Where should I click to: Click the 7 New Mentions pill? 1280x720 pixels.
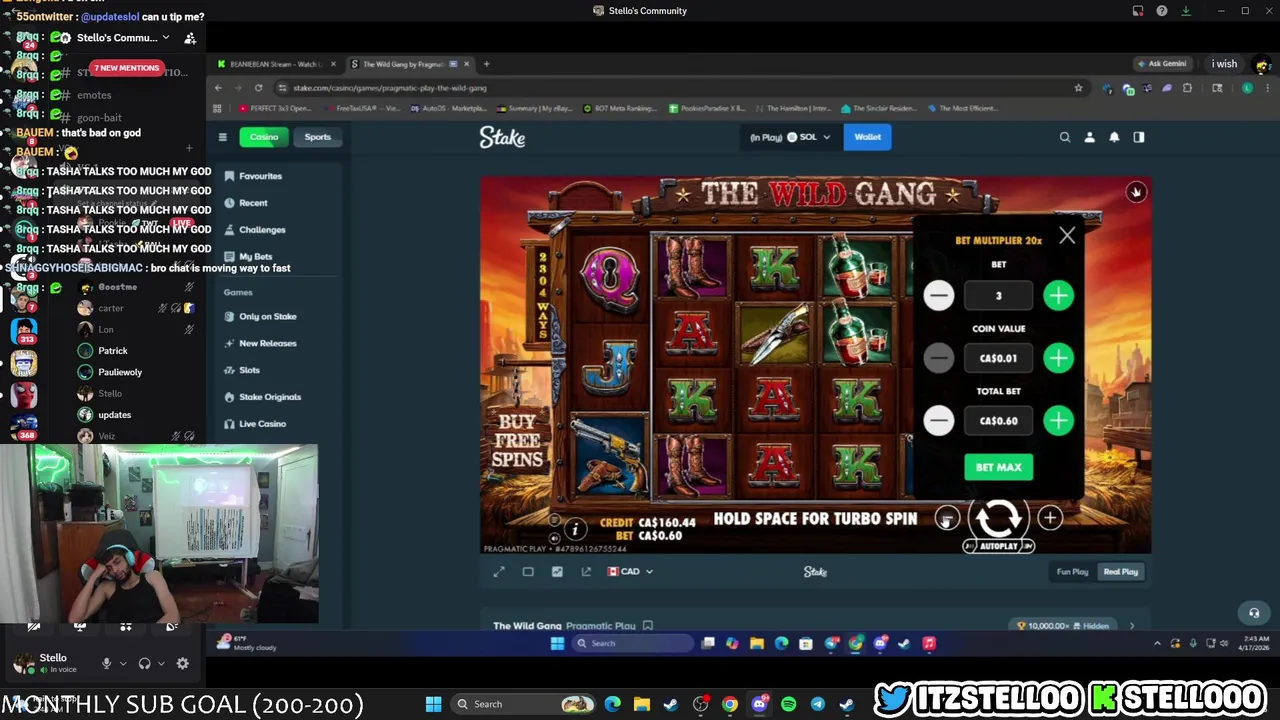(126, 68)
